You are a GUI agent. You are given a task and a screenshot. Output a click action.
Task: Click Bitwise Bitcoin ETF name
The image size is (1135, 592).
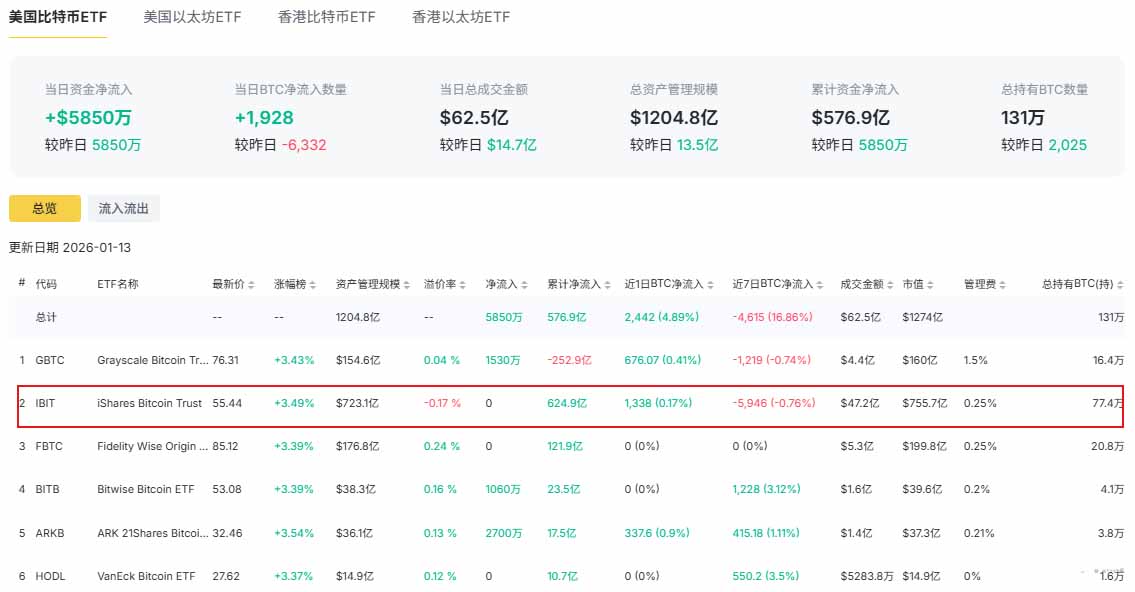click(145, 489)
